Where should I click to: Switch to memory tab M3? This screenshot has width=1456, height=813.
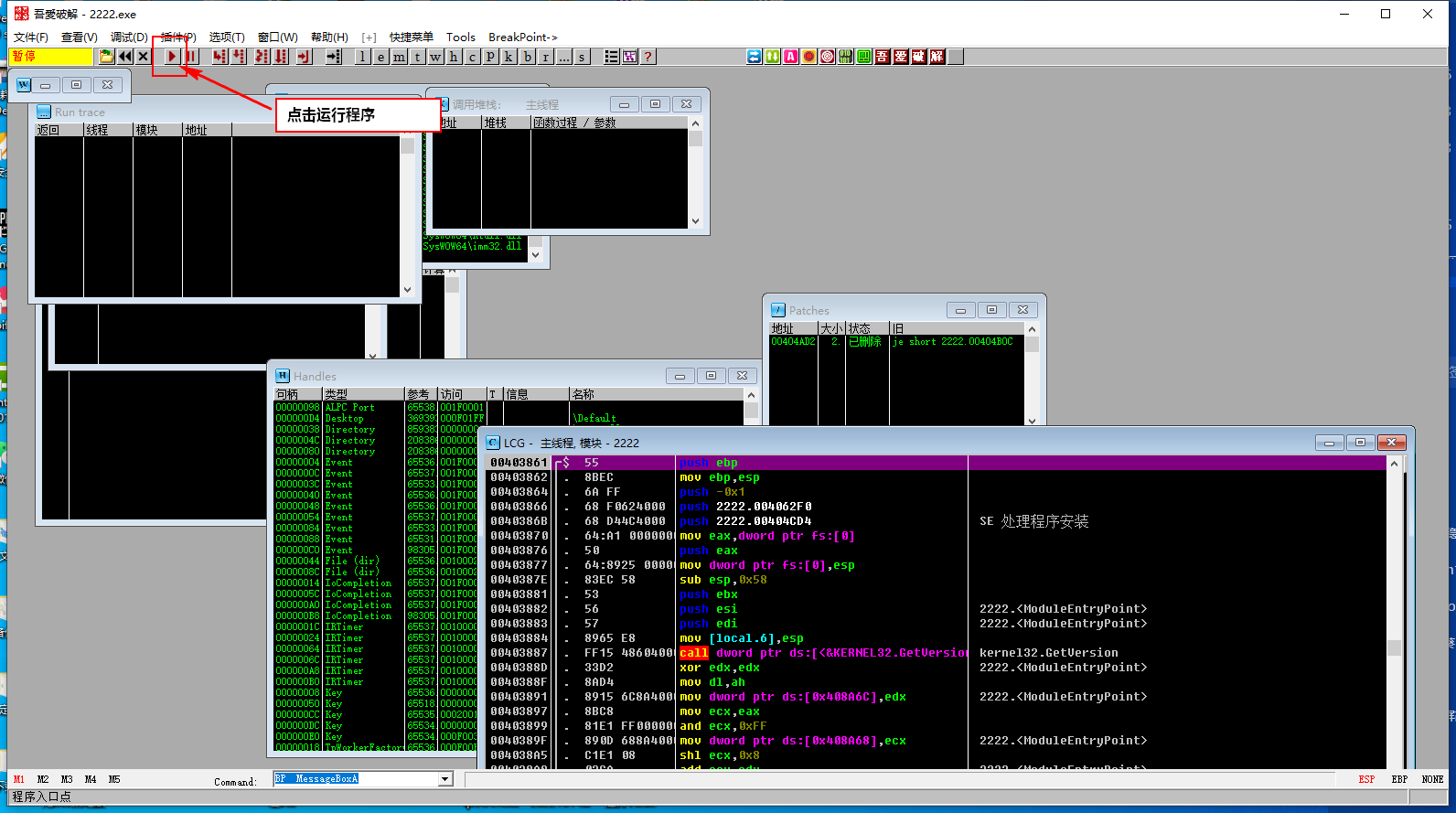pyautogui.click(x=67, y=780)
